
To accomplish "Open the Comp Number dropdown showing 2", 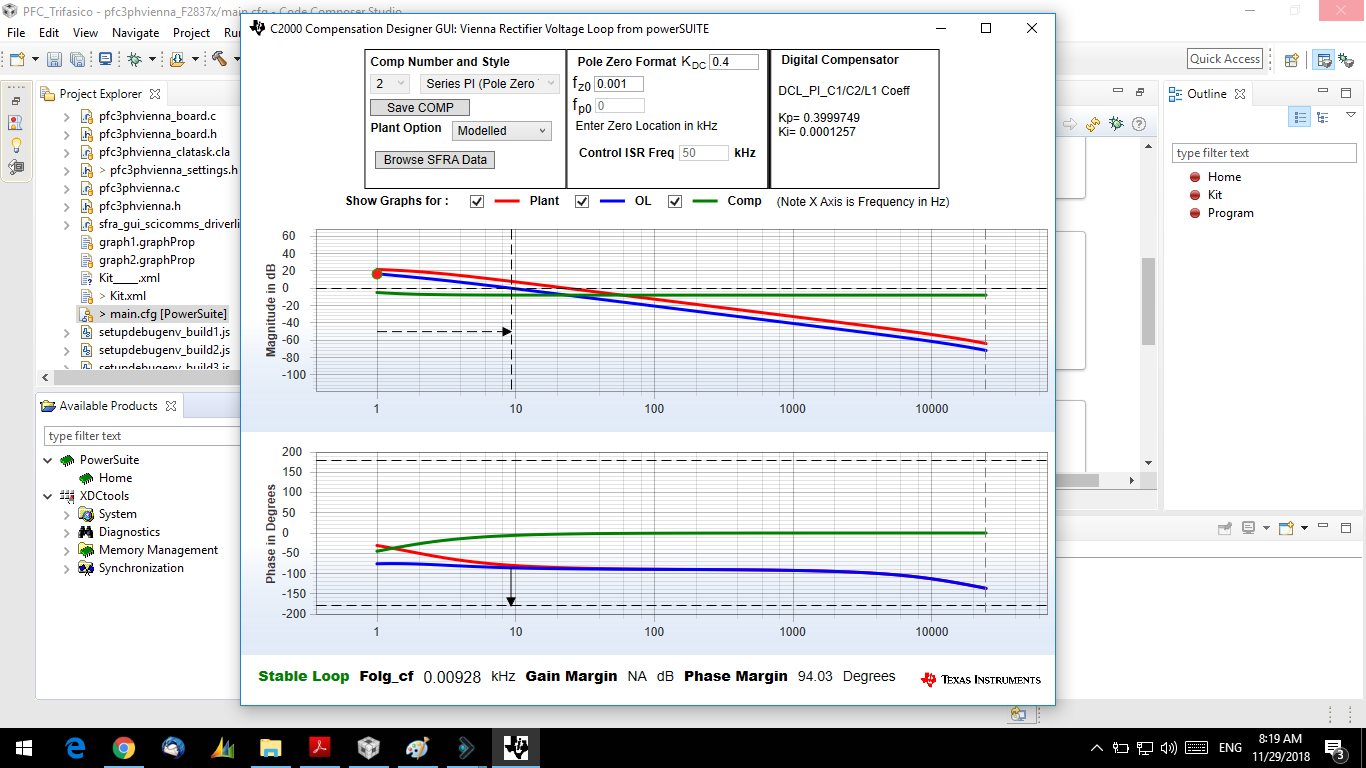I will click(389, 83).
